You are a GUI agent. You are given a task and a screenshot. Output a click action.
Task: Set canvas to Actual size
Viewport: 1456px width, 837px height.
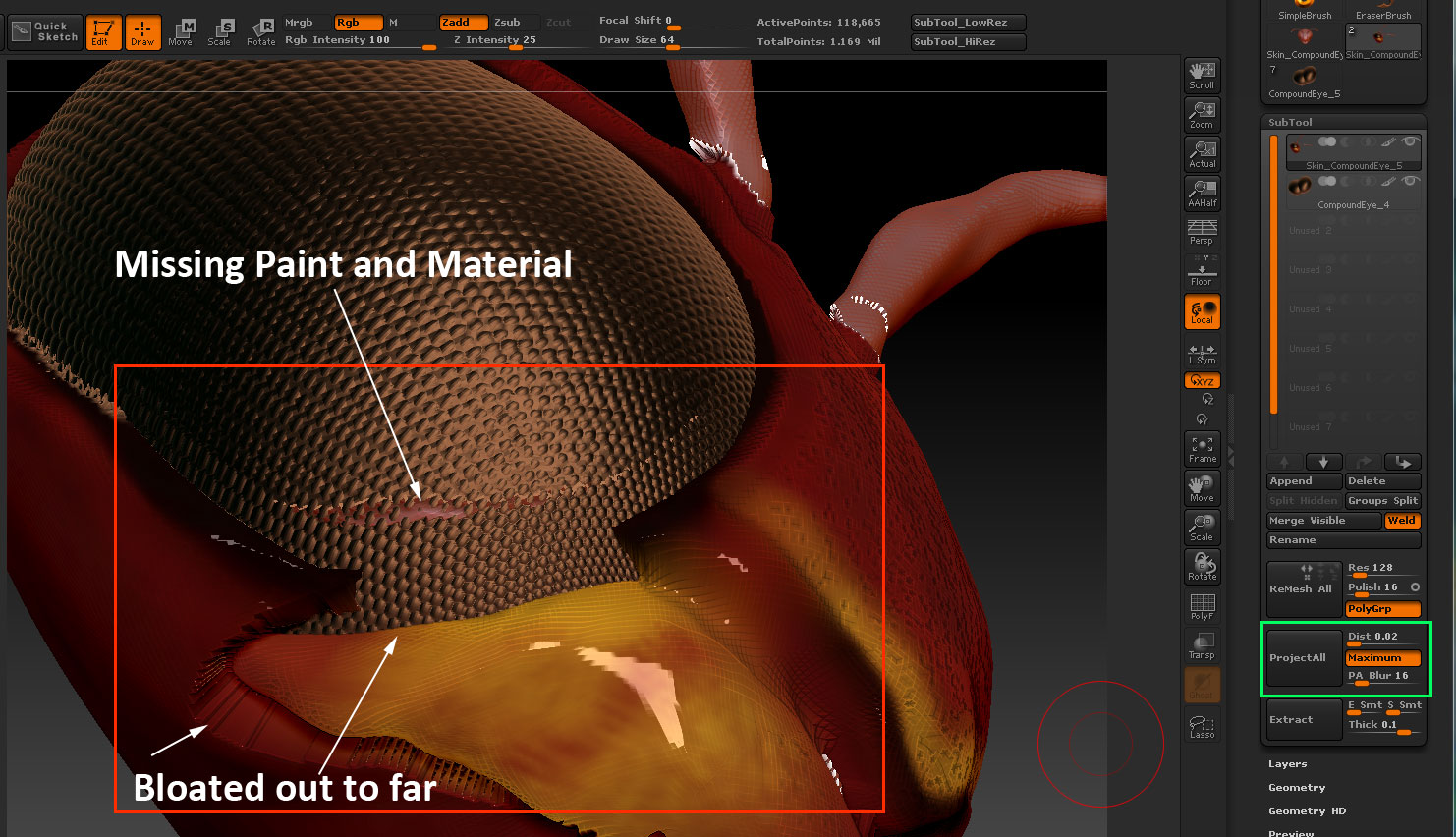(x=1203, y=154)
